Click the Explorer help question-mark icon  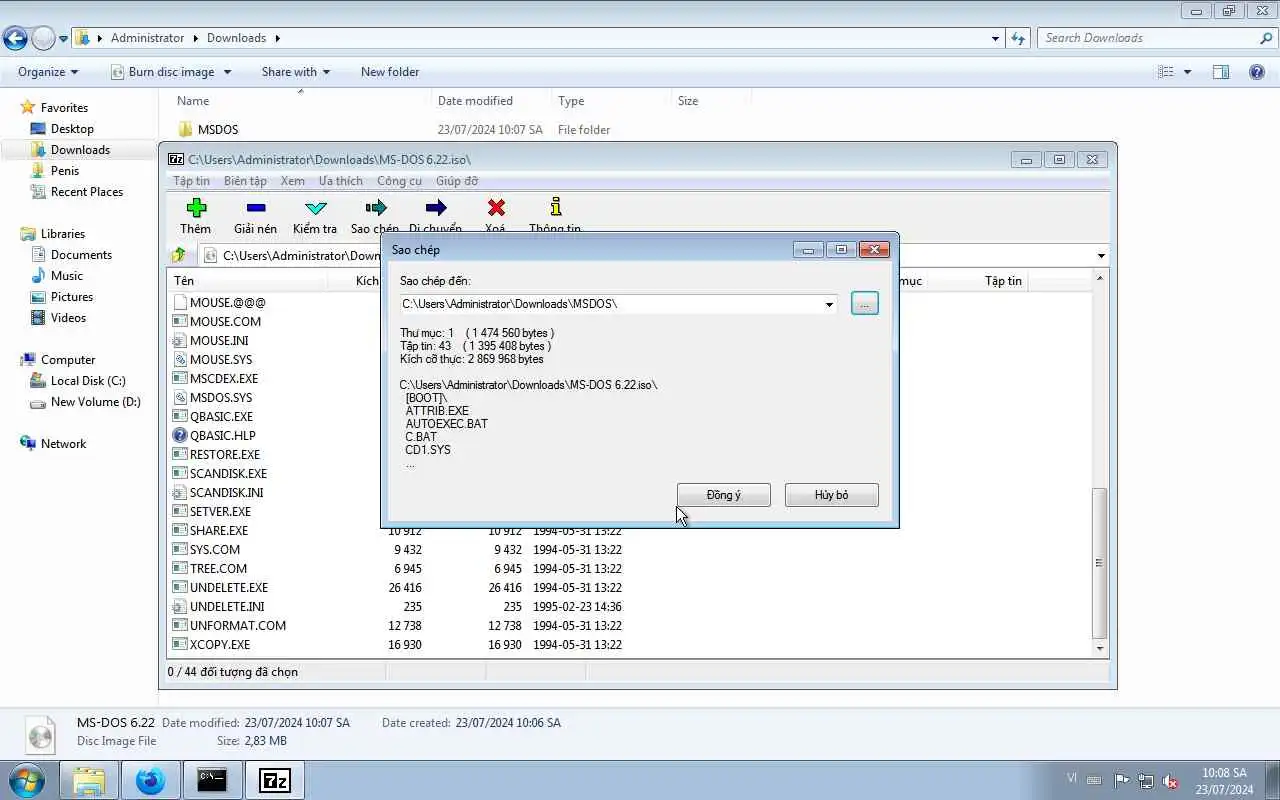pos(1257,72)
